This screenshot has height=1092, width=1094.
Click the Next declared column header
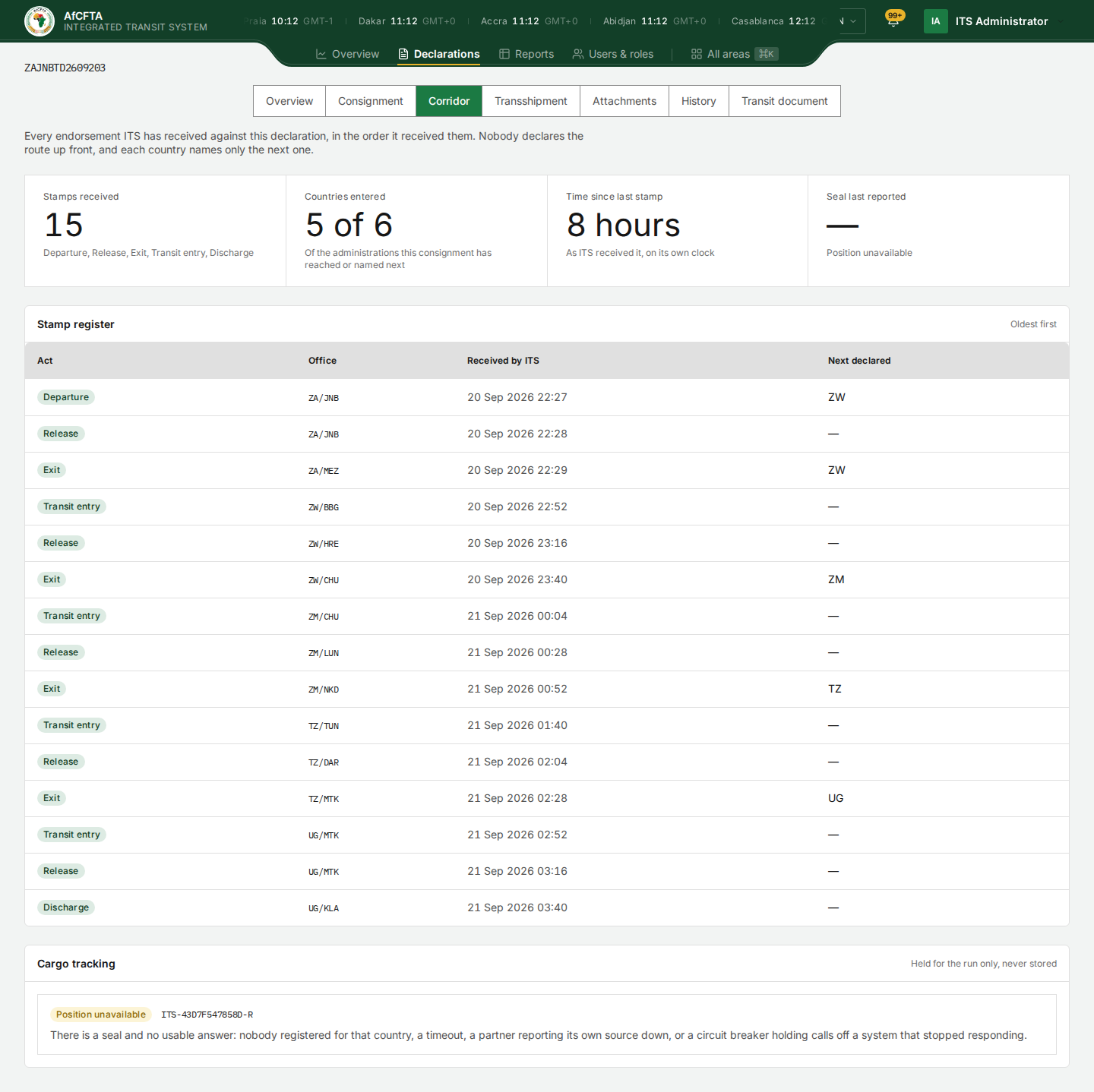859,361
